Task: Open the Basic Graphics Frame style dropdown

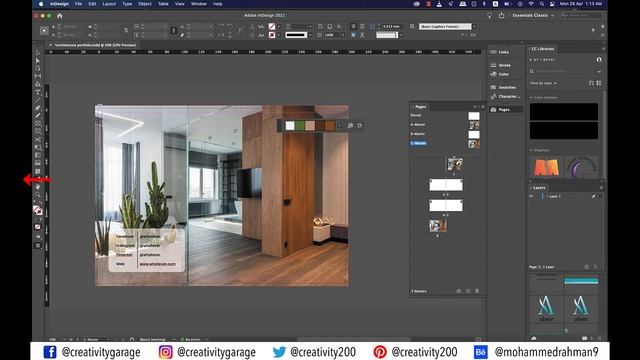Action: point(474,27)
